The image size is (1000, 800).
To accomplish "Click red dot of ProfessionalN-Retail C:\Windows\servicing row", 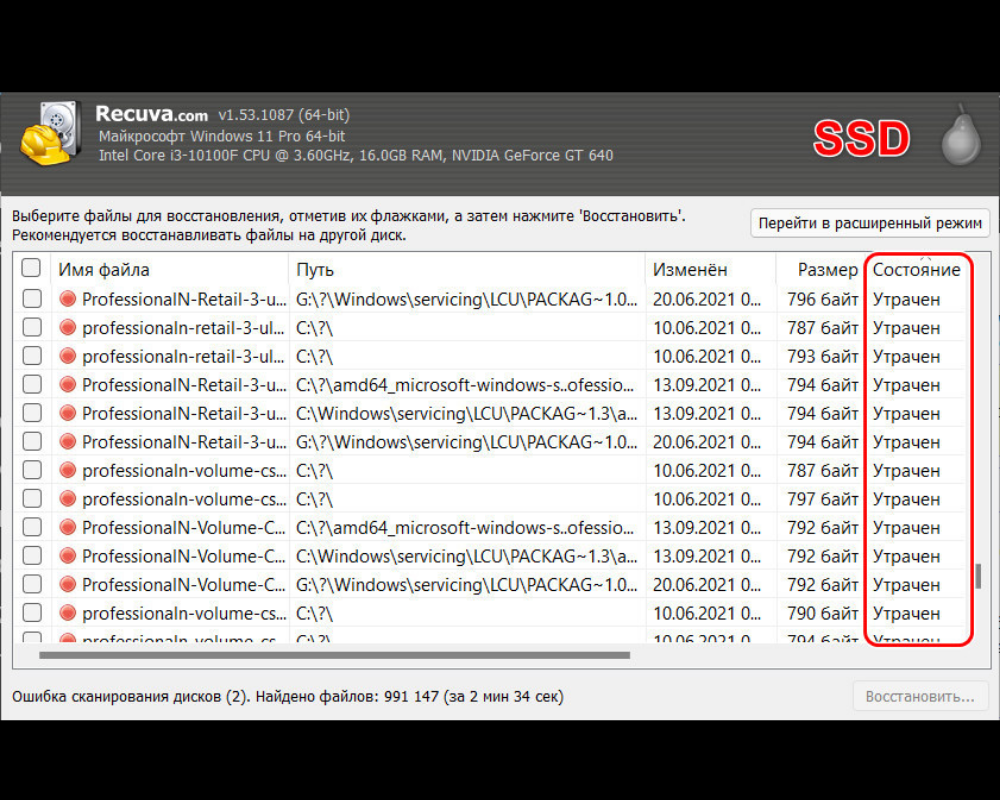I will click(x=68, y=413).
